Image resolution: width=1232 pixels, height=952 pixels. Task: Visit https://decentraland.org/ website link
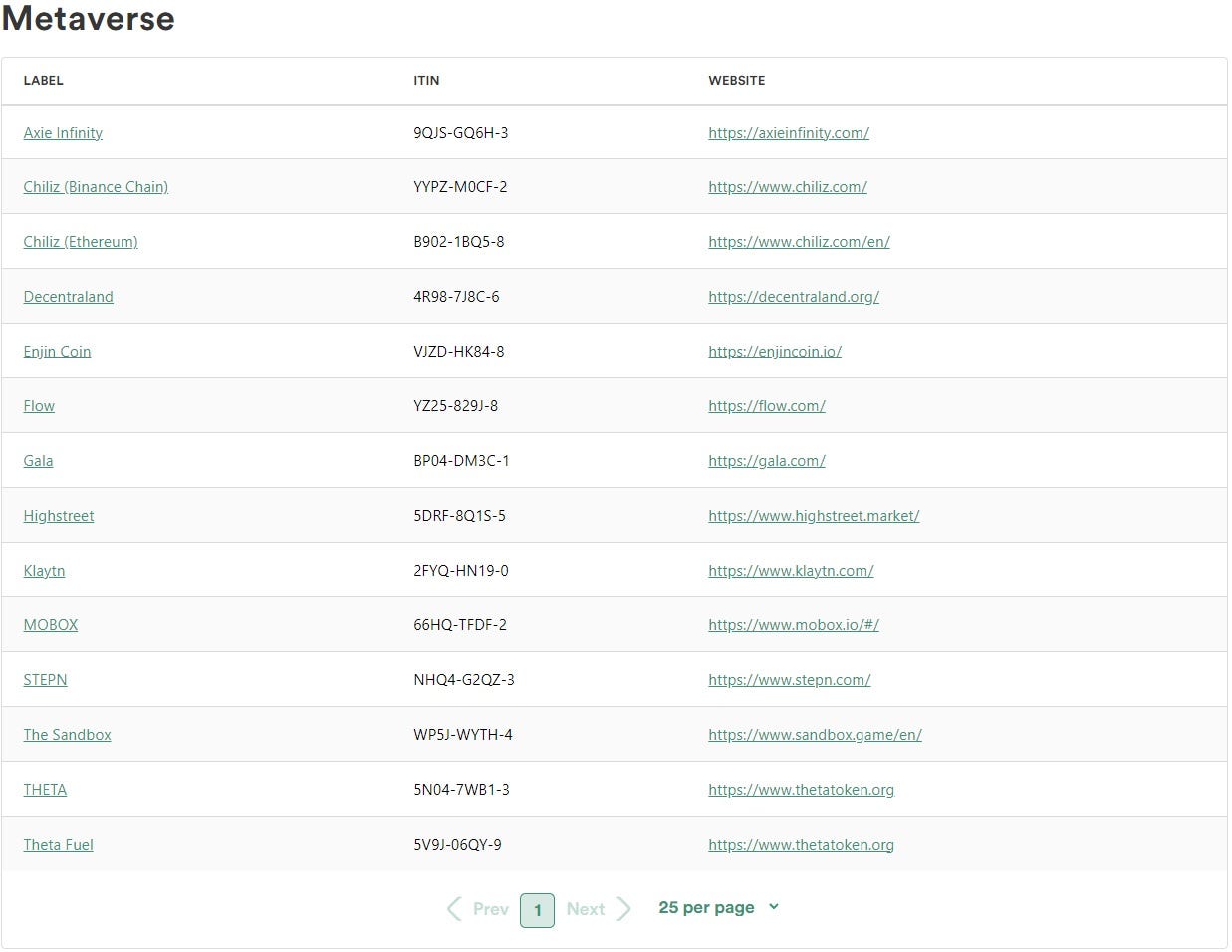pos(794,297)
